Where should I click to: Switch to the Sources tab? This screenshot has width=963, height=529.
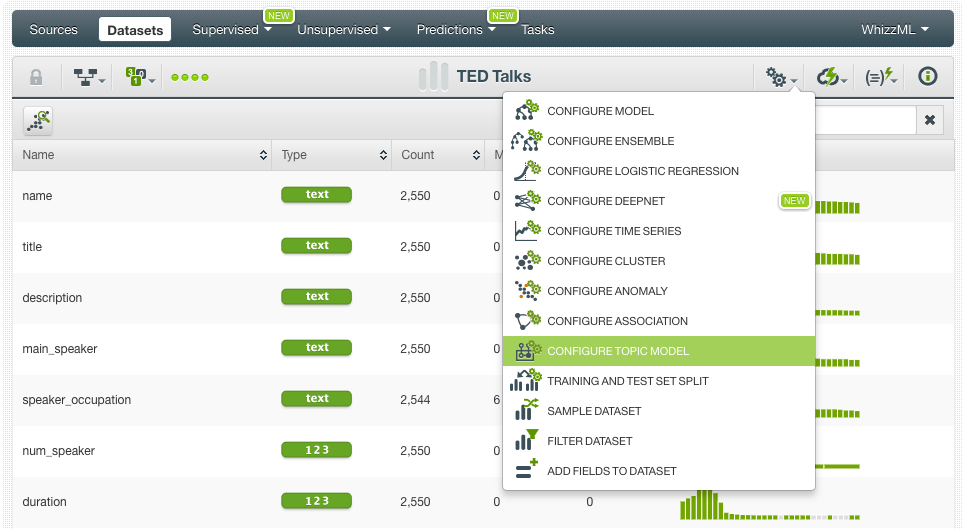tap(54, 30)
